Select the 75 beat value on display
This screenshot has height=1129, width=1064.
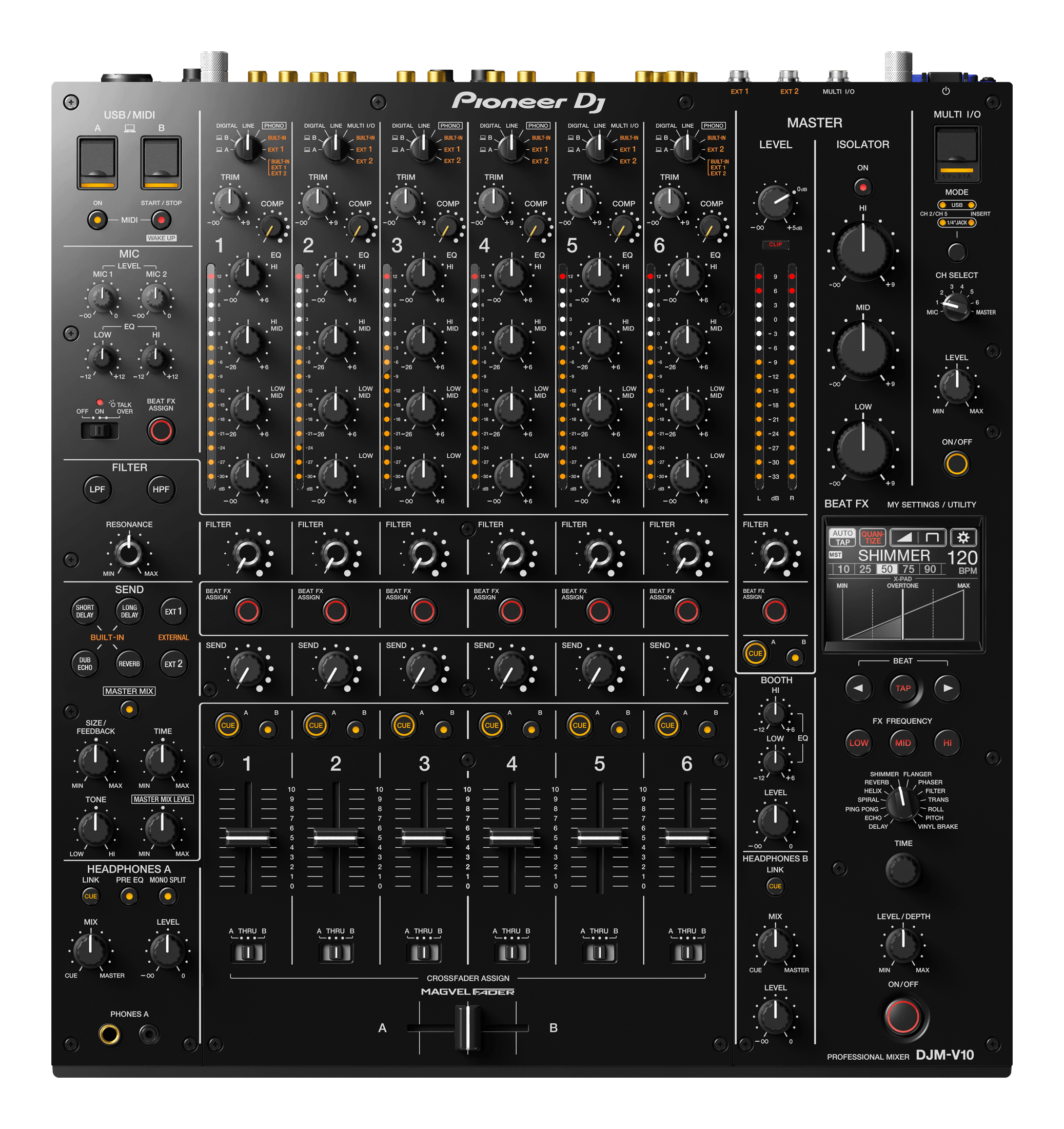tap(909, 569)
